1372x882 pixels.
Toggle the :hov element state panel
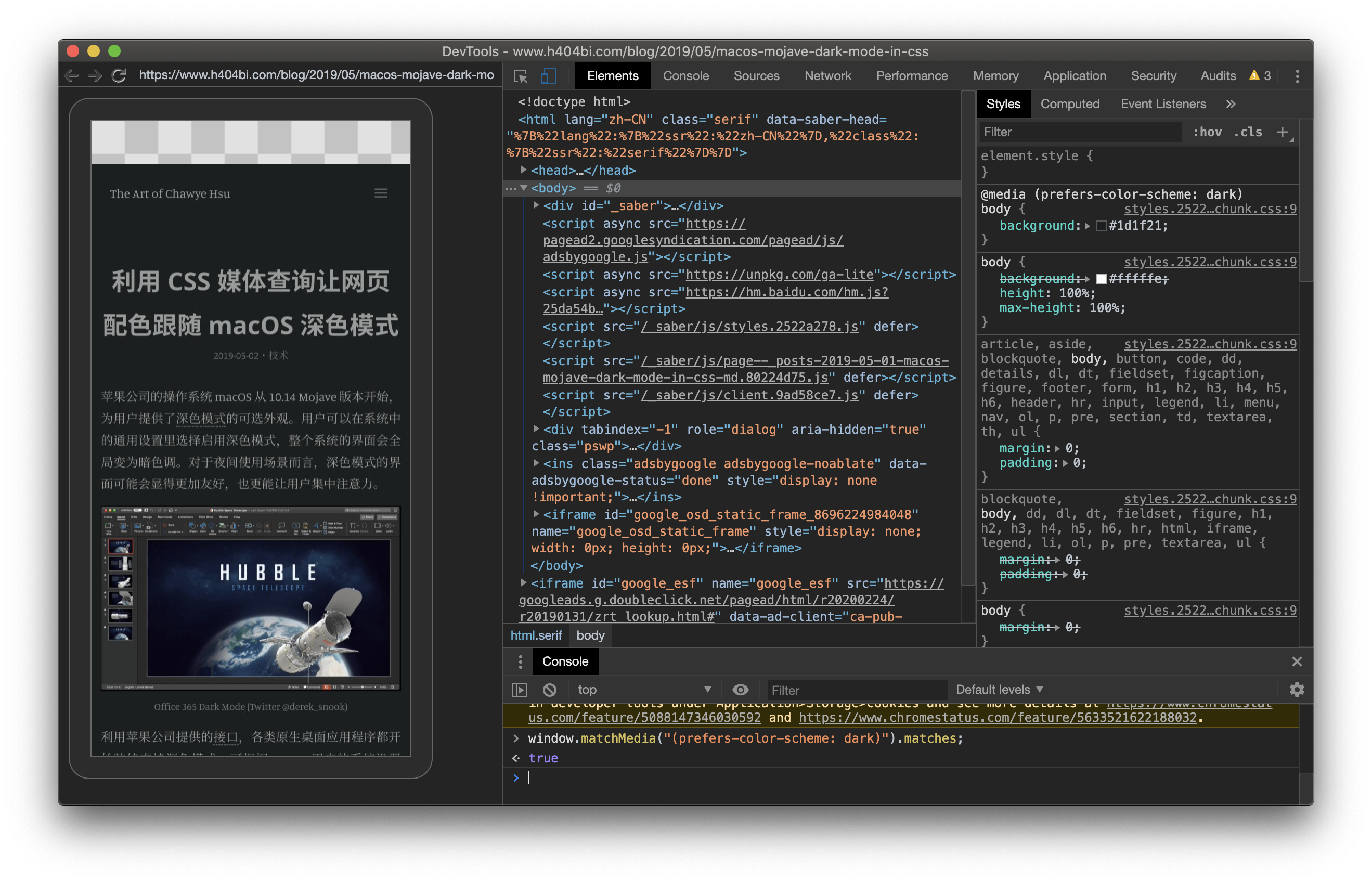click(x=1207, y=132)
